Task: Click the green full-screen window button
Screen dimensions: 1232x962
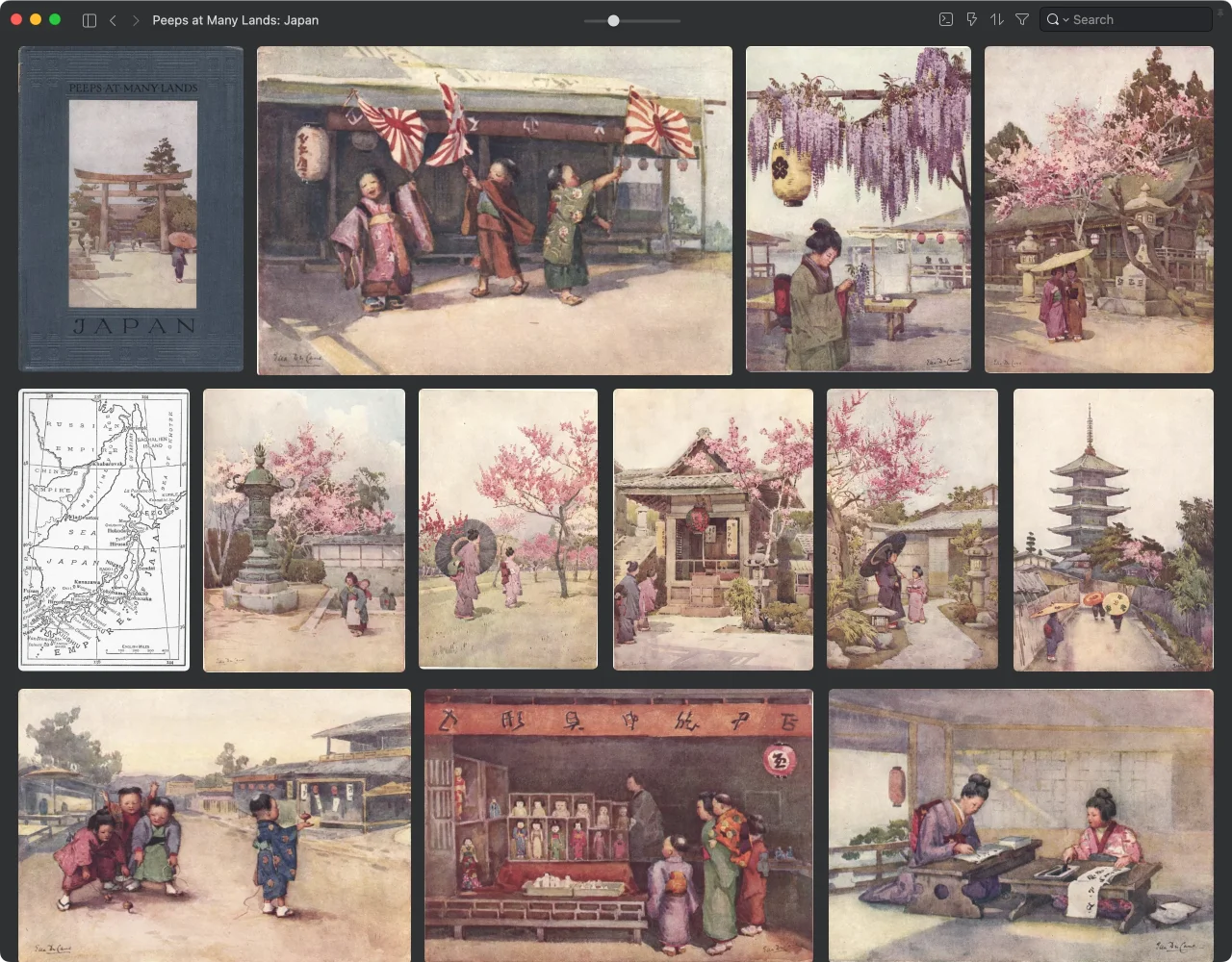Action: coord(55,19)
